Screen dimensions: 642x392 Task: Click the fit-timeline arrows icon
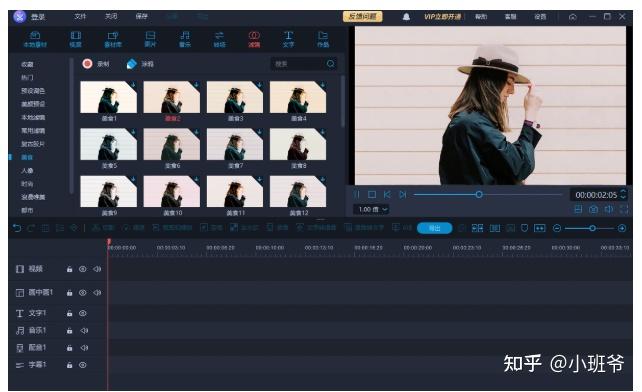(540, 228)
